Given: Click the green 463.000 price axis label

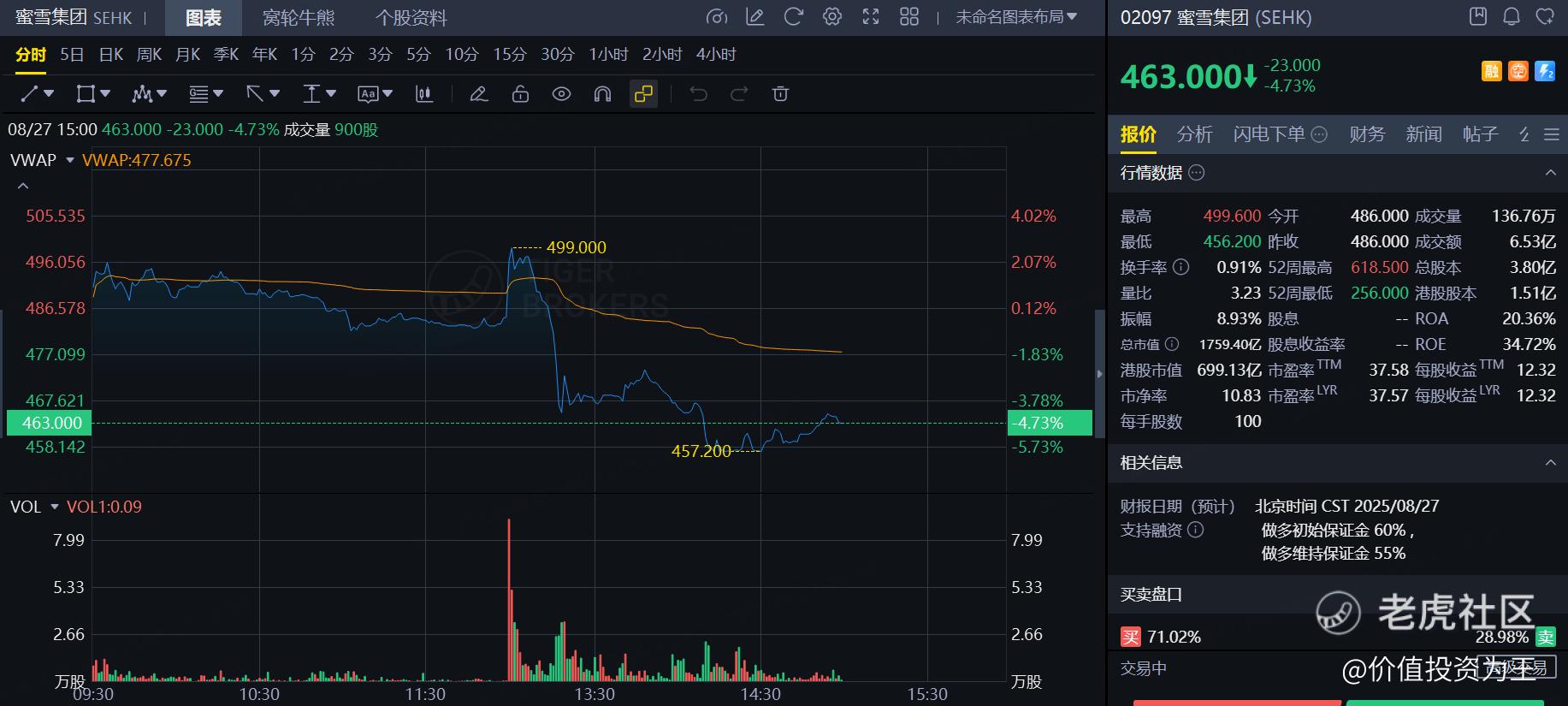Looking at the screenshot, I should tap(48, 423).
